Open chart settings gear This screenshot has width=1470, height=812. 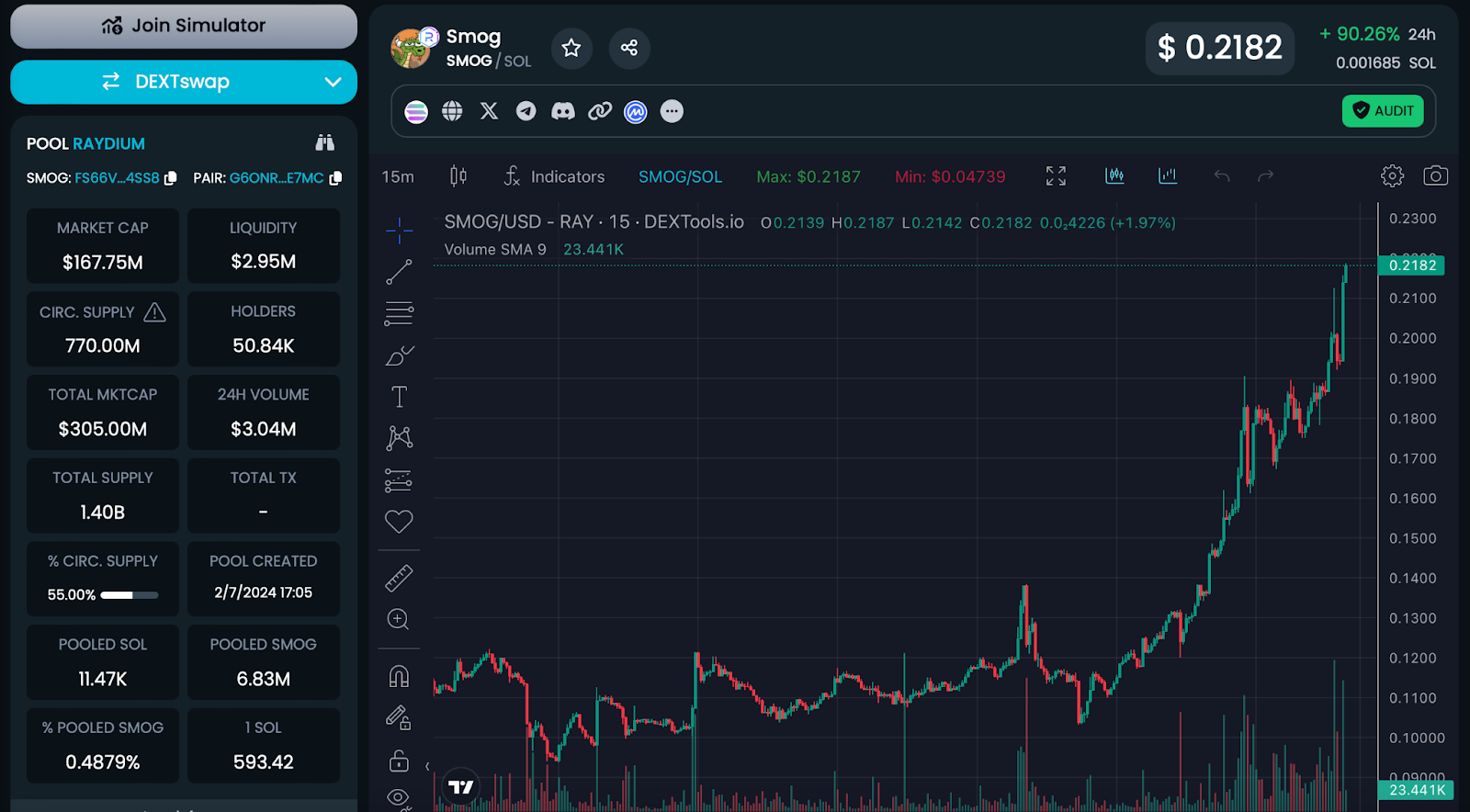point(1392,175)
